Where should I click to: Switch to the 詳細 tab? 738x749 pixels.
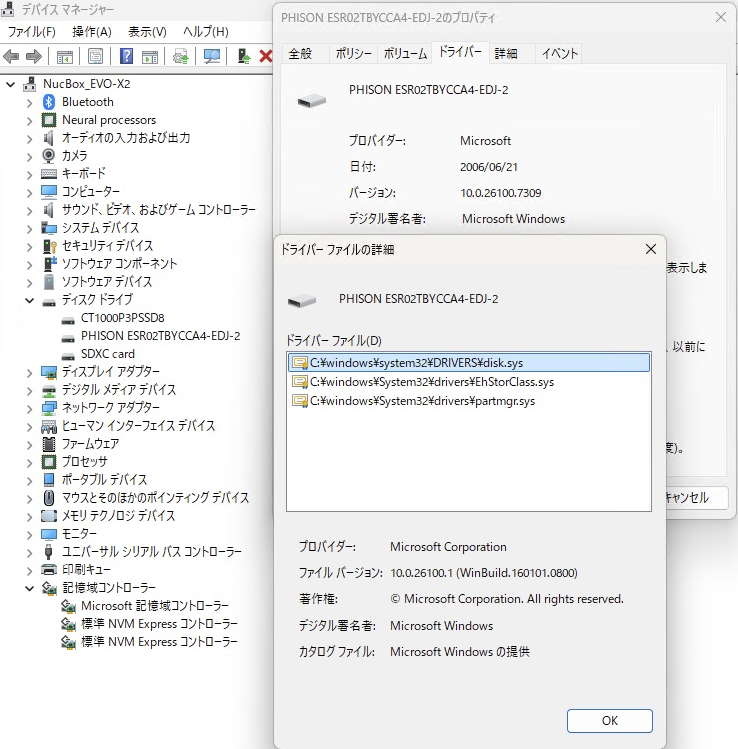point(506,54)
